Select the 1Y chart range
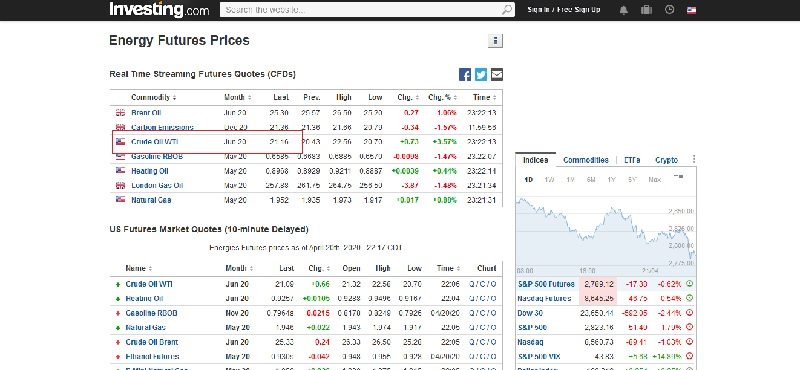 pos(611,180)
